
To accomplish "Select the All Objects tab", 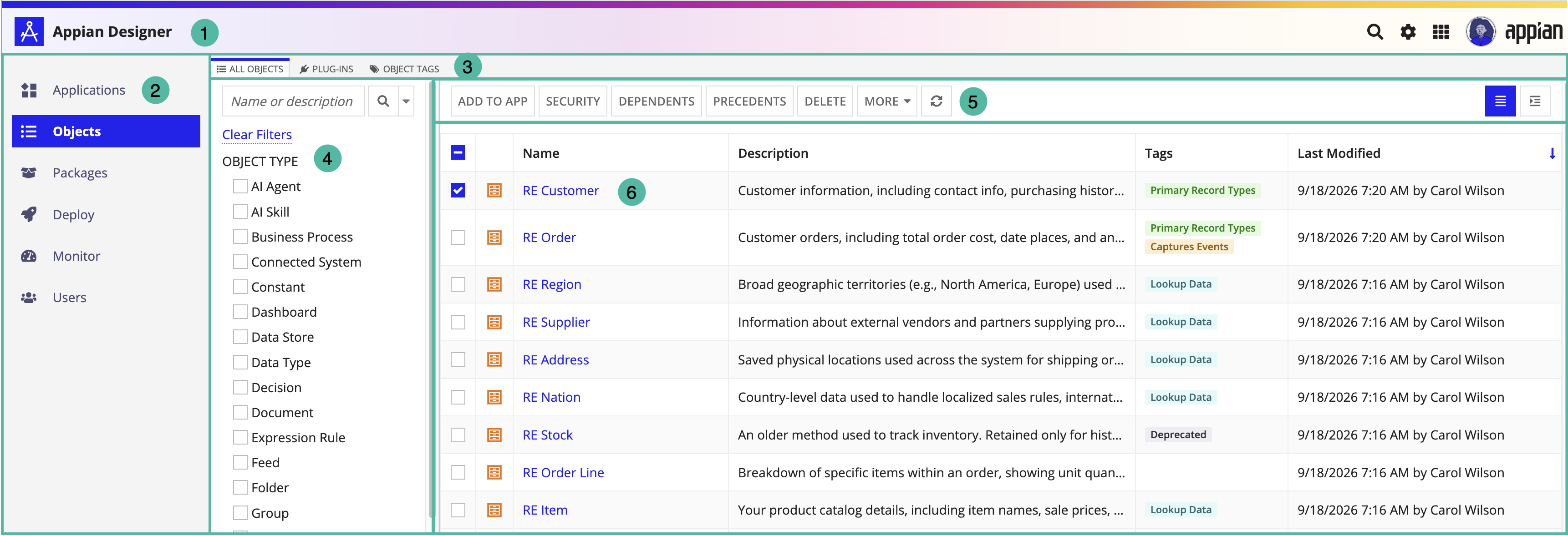I will [250, 69].
